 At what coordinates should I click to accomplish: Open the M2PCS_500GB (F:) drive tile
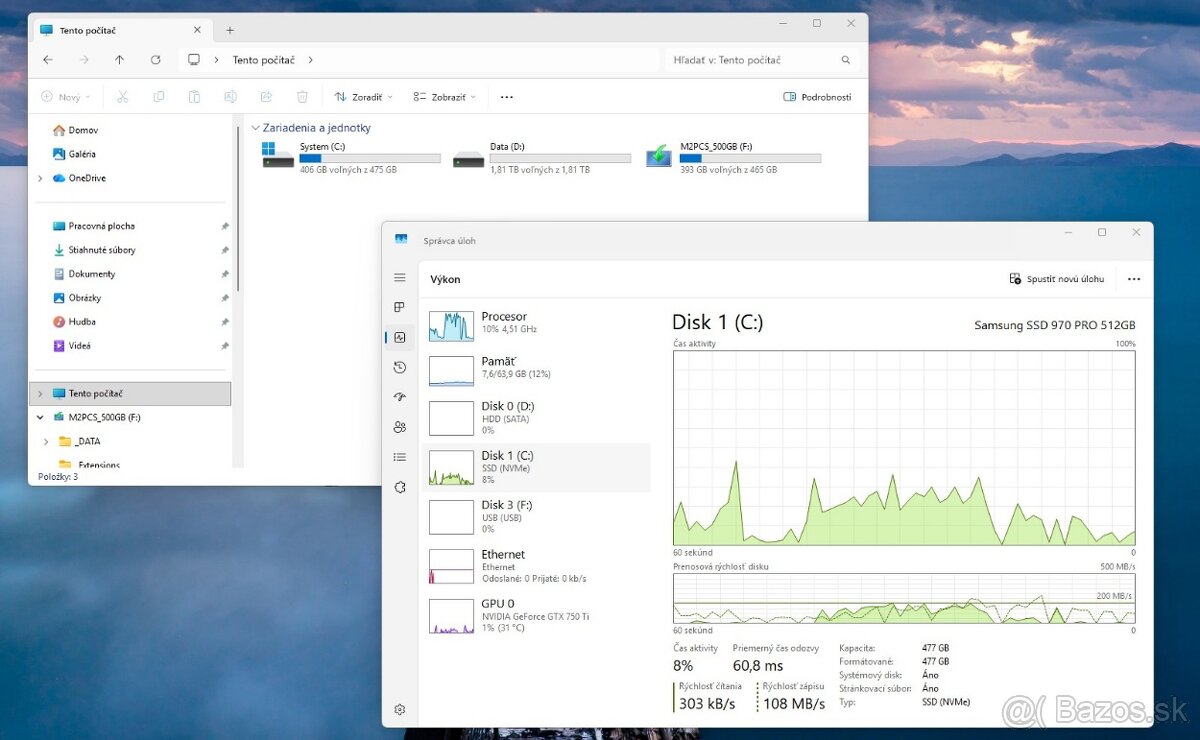click(733, 158)
